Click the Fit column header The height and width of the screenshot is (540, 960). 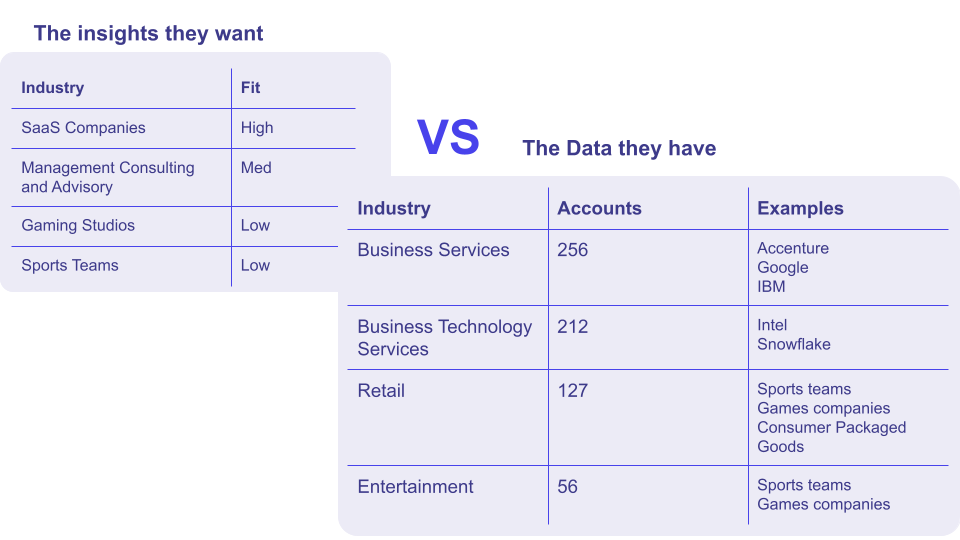250,88
